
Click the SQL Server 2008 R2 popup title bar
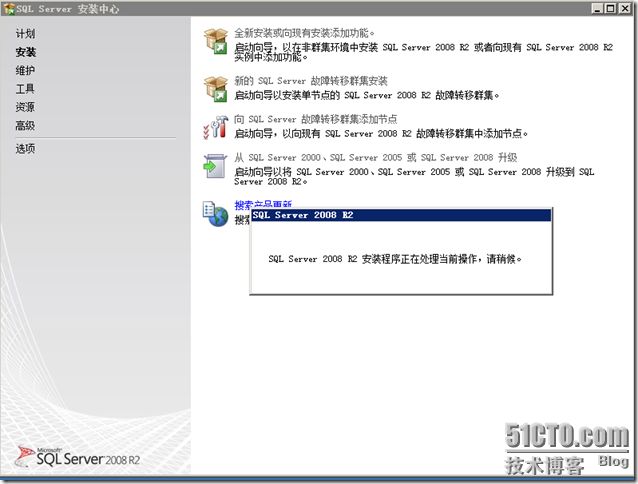401,215
